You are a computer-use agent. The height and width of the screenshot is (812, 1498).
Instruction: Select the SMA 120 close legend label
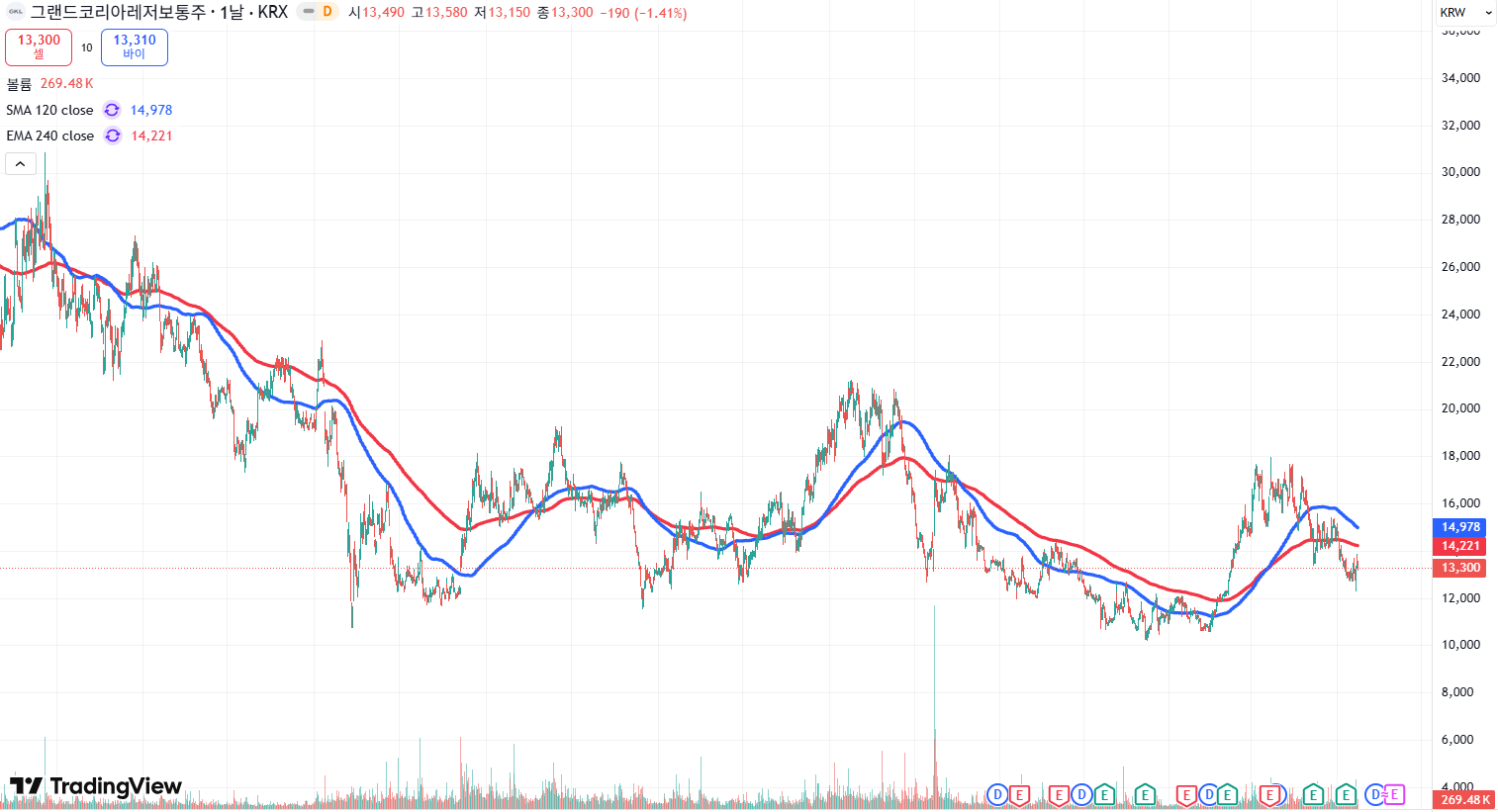pyautogui.click(x=49, y=110)
